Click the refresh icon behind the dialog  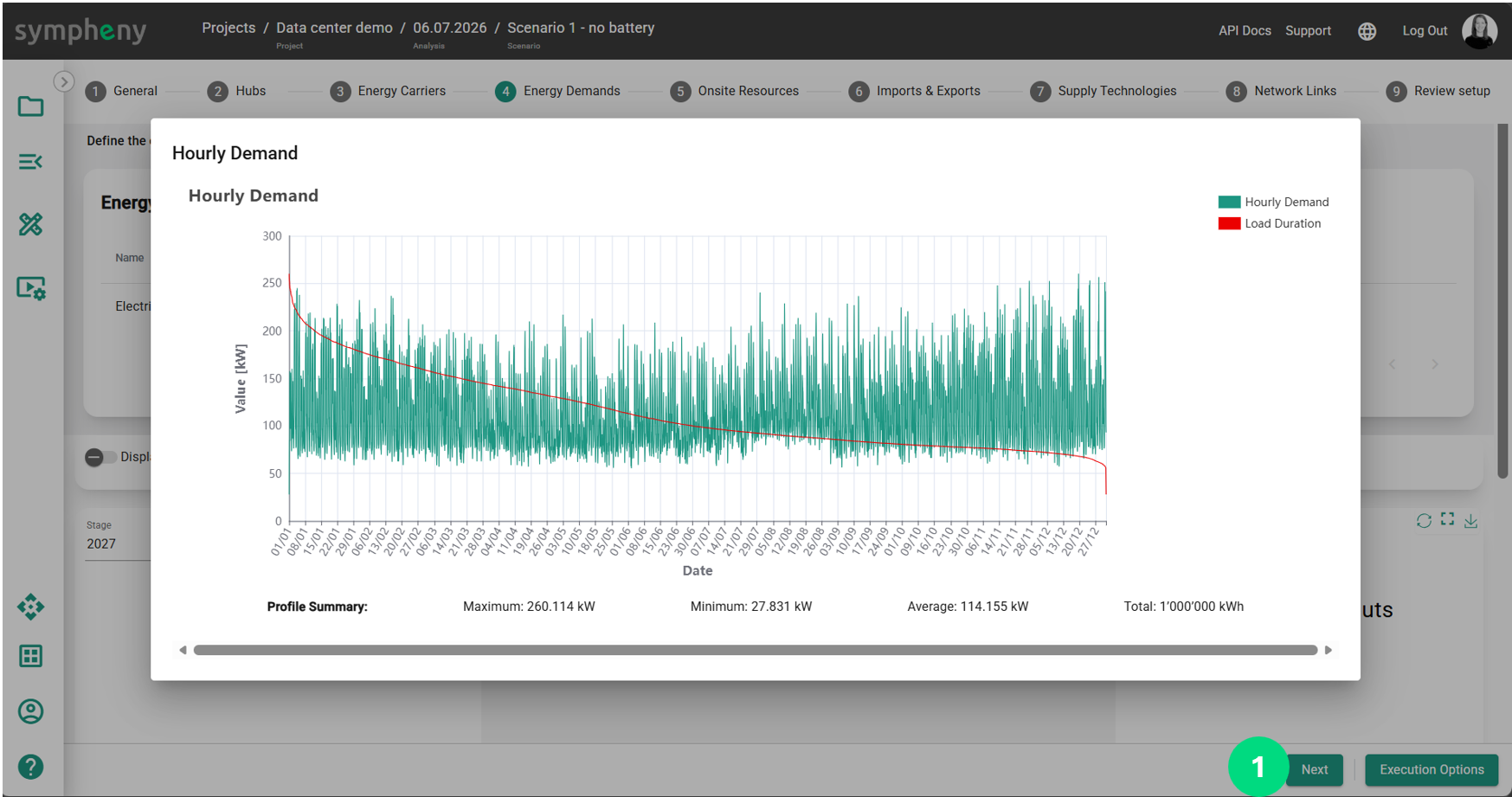click(x=1424, y=520)
